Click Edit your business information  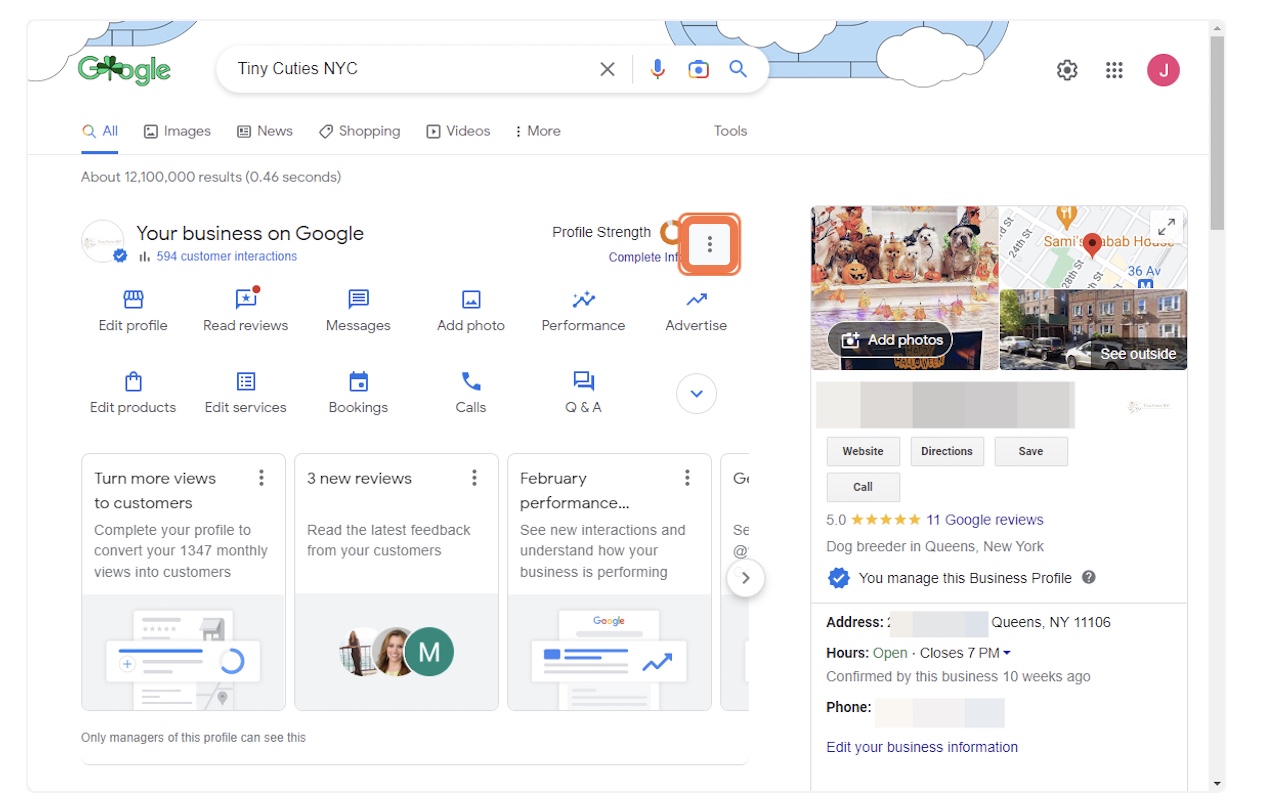click(x=922, y=747)
